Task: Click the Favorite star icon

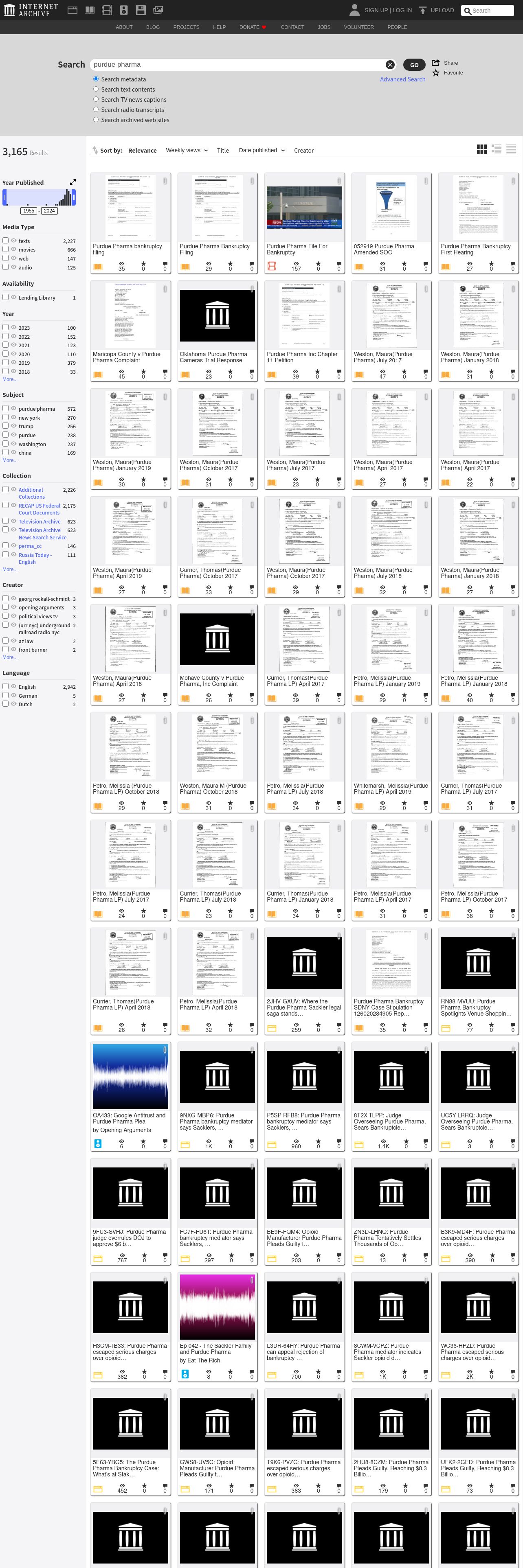Action: tap(436, 72)
